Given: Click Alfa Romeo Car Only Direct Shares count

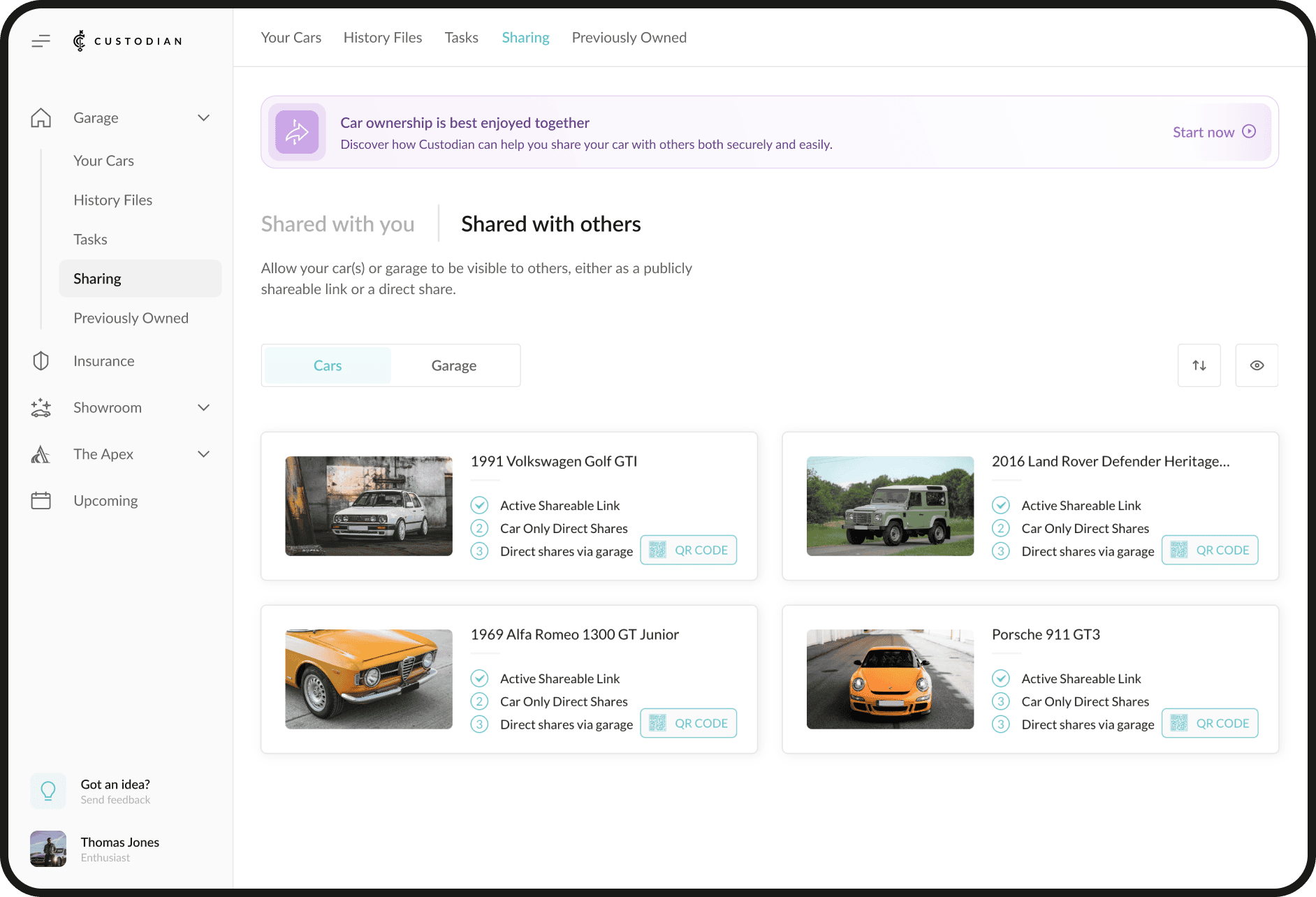Looking at the screenshot, I should [479, 701].
